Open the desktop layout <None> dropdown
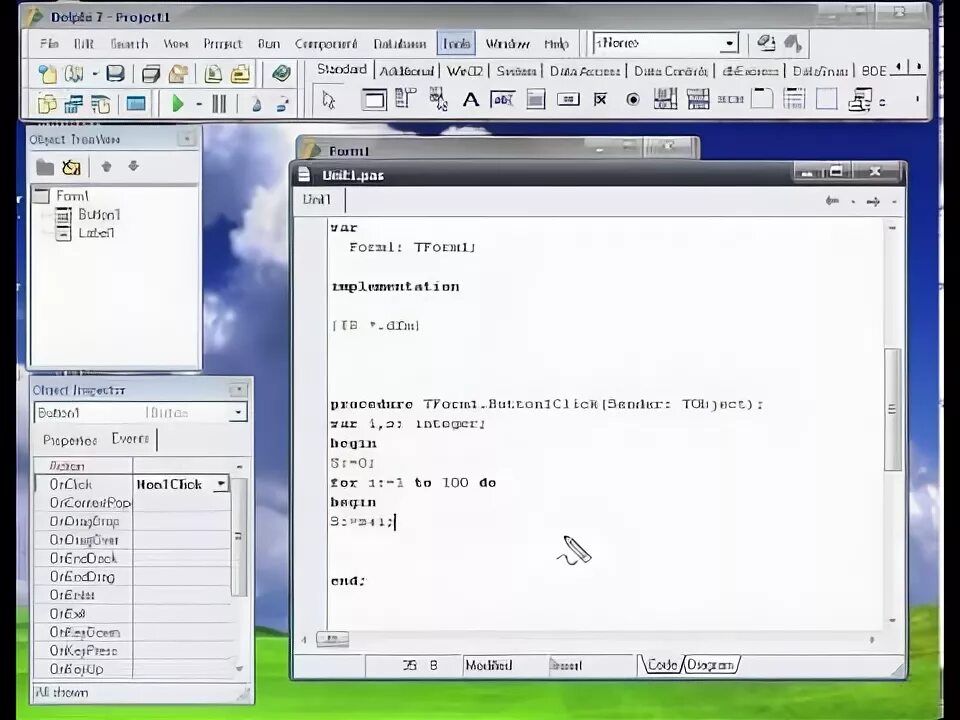Image resolution: width=960 pixels, height=720 pixels. click(729, 43)
